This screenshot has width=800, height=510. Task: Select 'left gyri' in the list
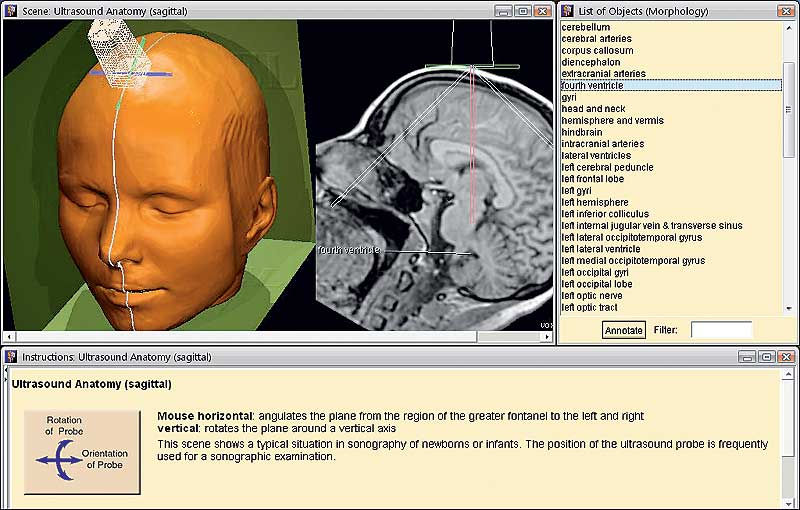click(x=577, y=191)
